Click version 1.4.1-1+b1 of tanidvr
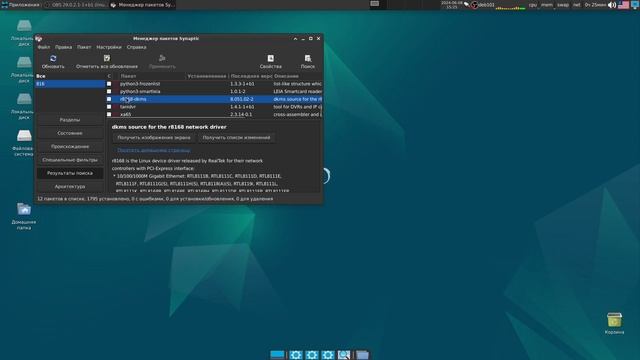This screenshot has width=640, height=360. point(242,107)
